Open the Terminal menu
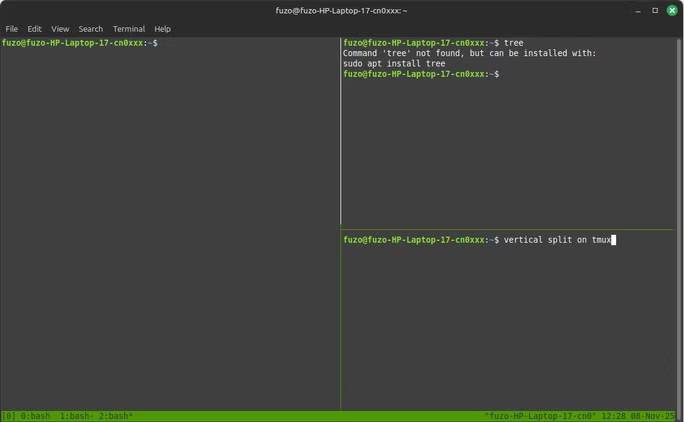 point(129,29)
